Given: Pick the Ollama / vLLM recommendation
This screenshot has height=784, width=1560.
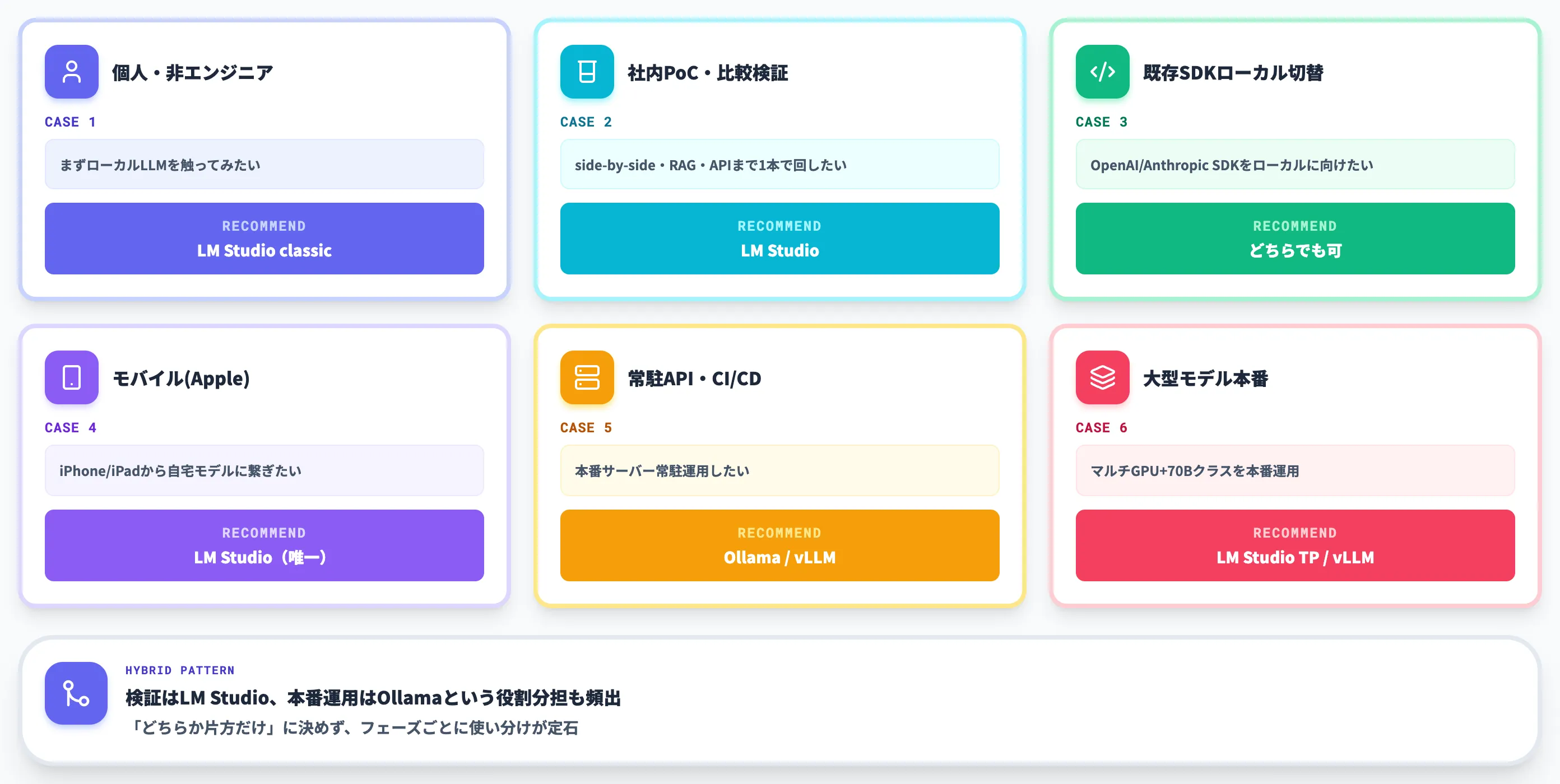Looking at the screenshot, I should point(779,545).
